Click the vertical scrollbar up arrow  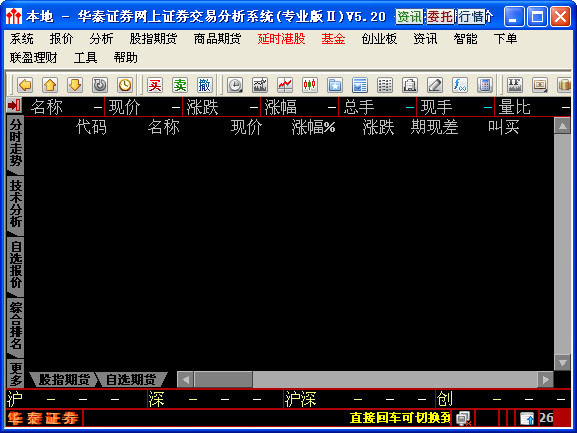click(562, 126)
